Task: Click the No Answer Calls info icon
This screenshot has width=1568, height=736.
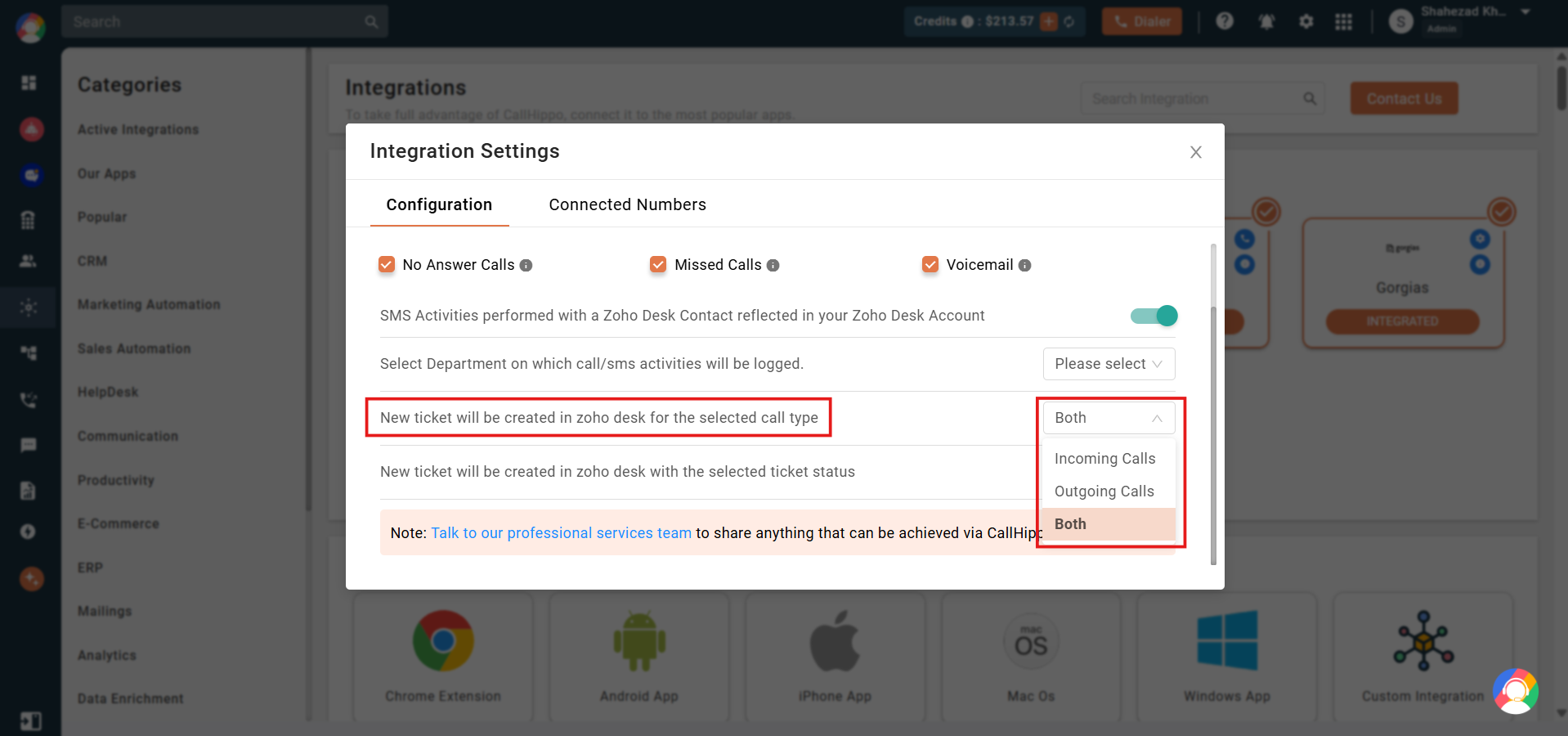Action: click(526, 265)
